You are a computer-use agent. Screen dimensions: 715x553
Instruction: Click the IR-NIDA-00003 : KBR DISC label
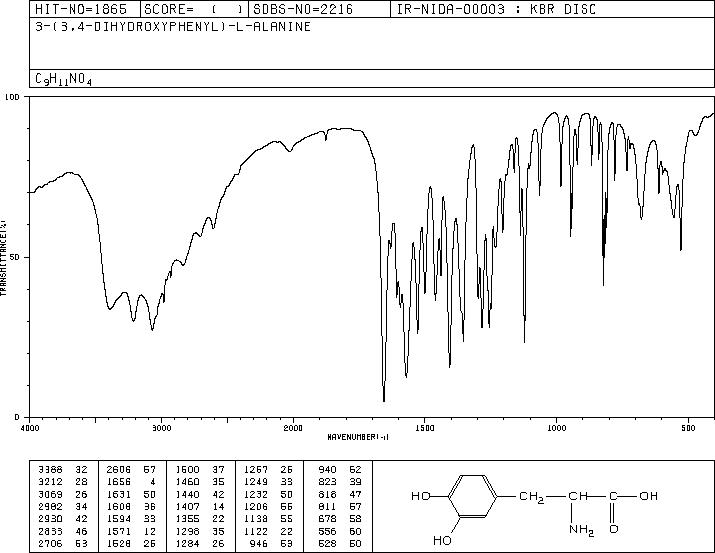pos(496,9)
